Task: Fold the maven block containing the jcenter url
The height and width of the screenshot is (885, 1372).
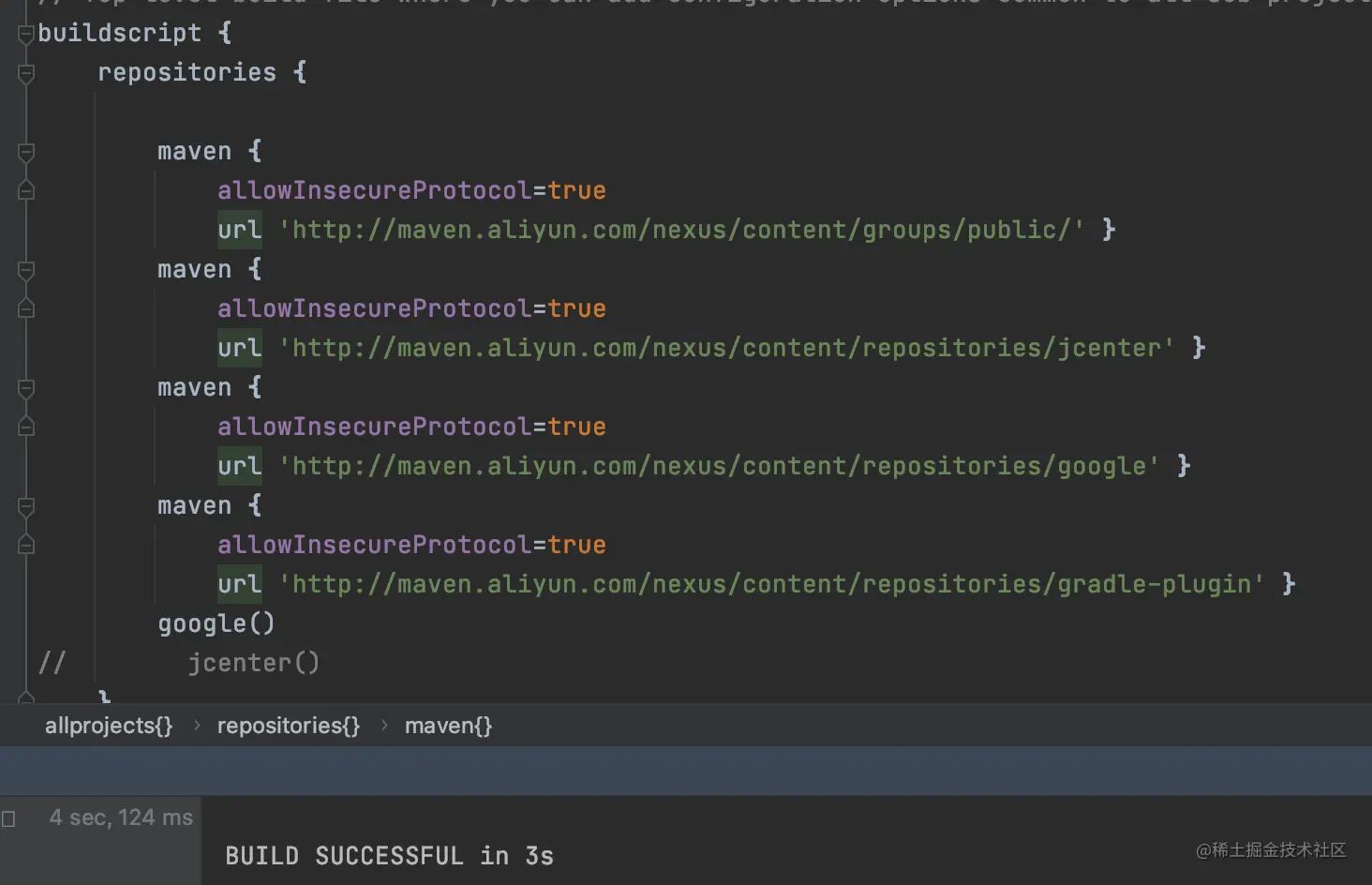Action: pos(26,271)
